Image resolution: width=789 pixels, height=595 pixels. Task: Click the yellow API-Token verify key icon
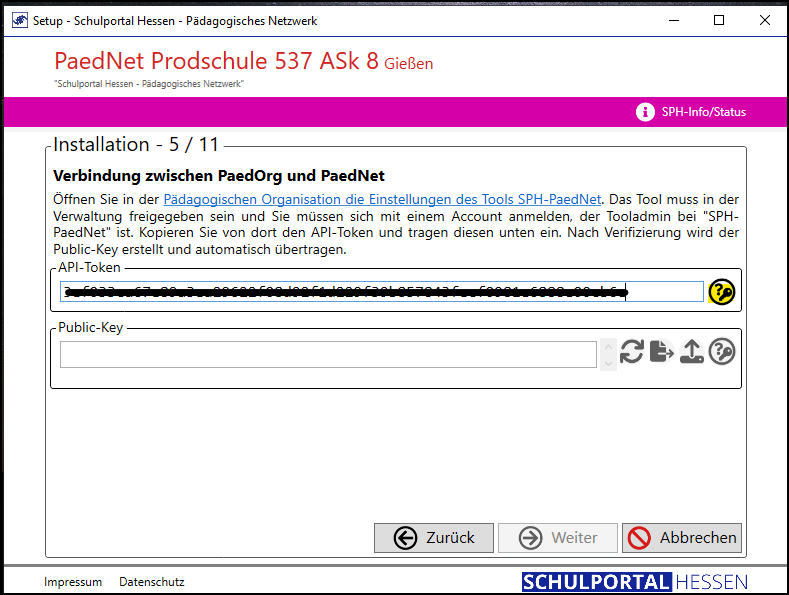pos(722,292)
